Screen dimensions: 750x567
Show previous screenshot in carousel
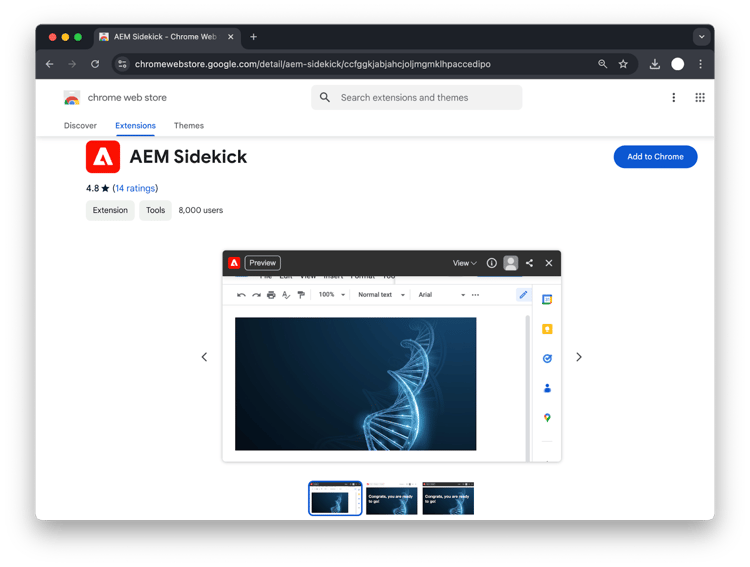point(204,357)
